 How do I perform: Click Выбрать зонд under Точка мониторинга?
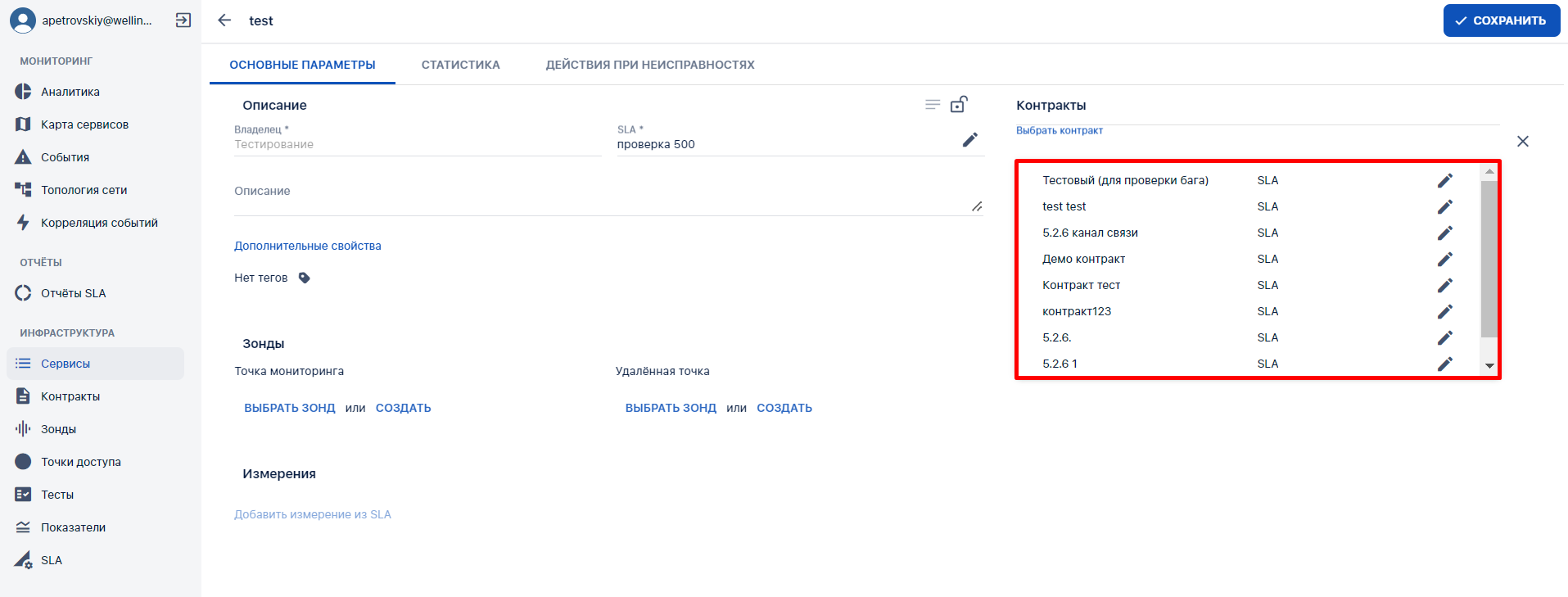[x=290, y=408]
